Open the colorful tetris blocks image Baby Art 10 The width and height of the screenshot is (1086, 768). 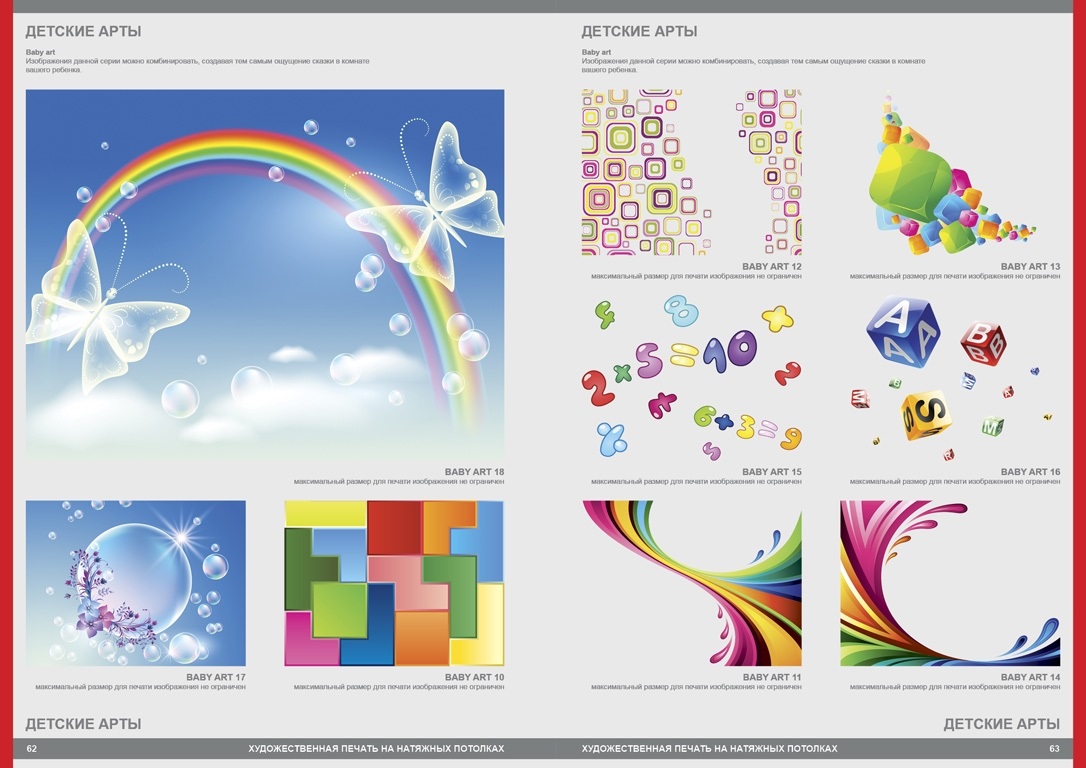pyautogui.click(x=394, y=583)
